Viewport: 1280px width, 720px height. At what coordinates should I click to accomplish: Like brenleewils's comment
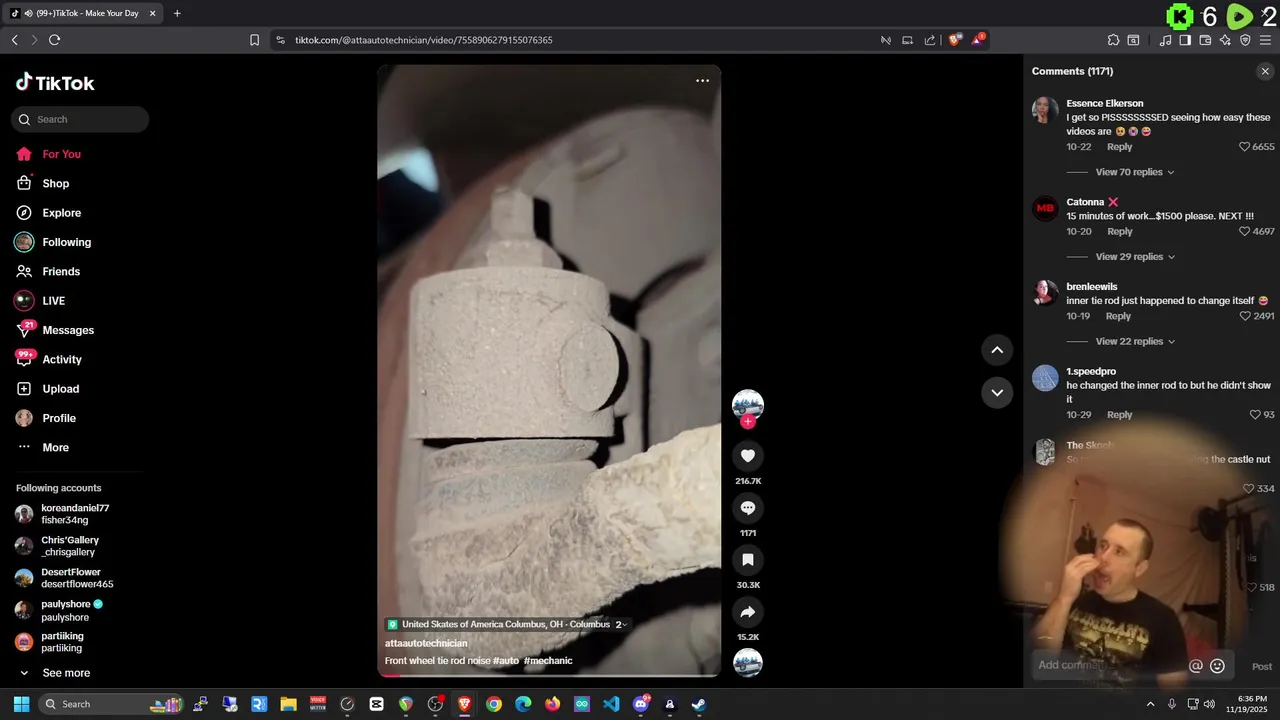[x=1245, y=316]
